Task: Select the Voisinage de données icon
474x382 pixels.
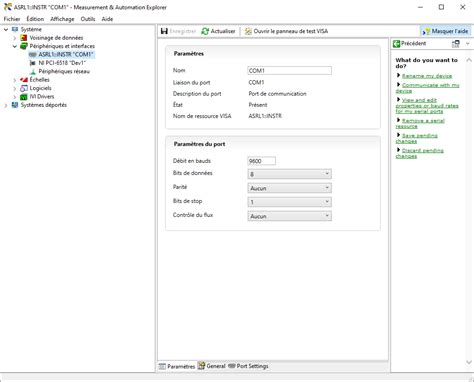Action: 24,38
